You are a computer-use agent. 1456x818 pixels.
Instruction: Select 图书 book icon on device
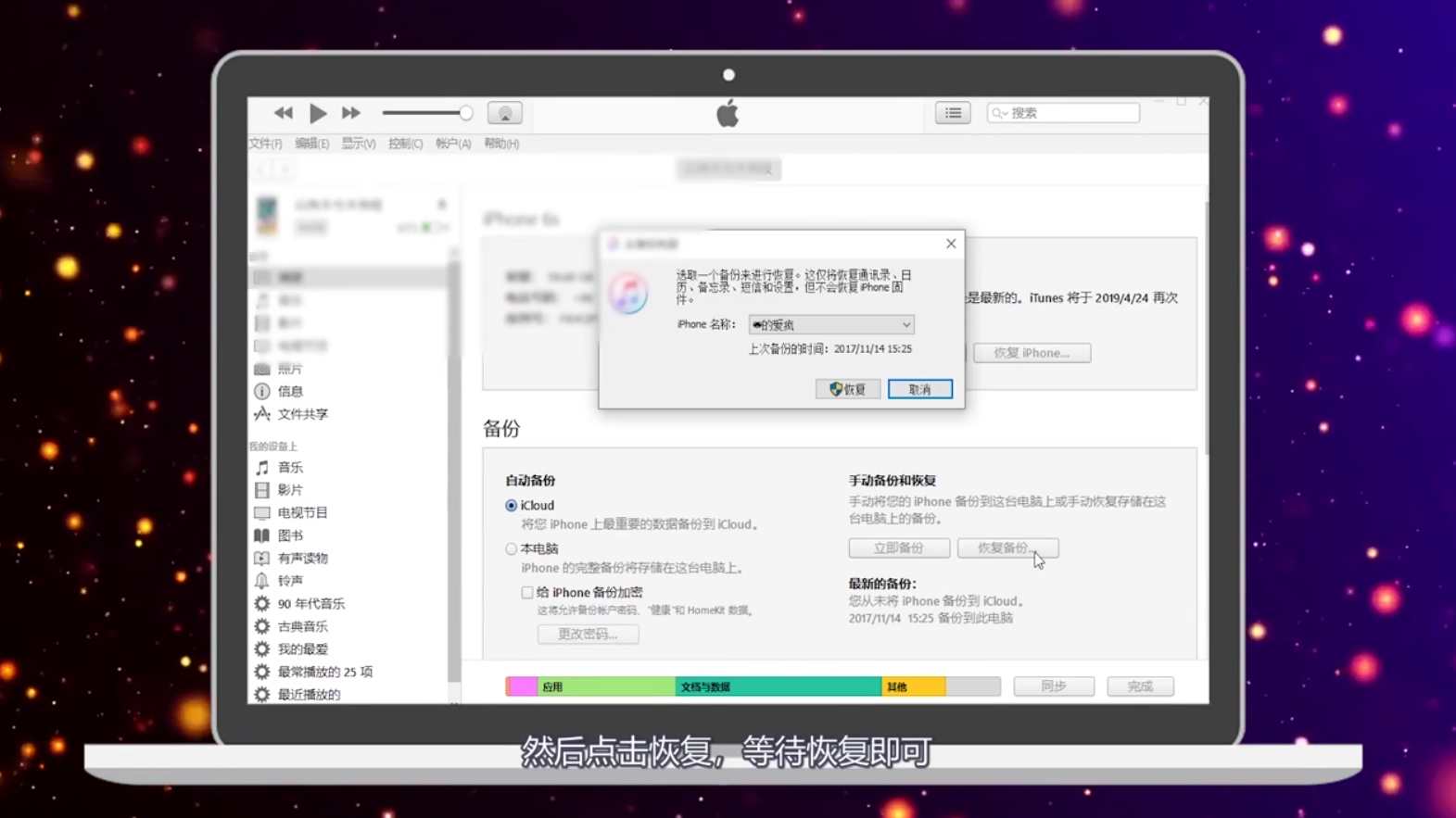tap(262, 535)
